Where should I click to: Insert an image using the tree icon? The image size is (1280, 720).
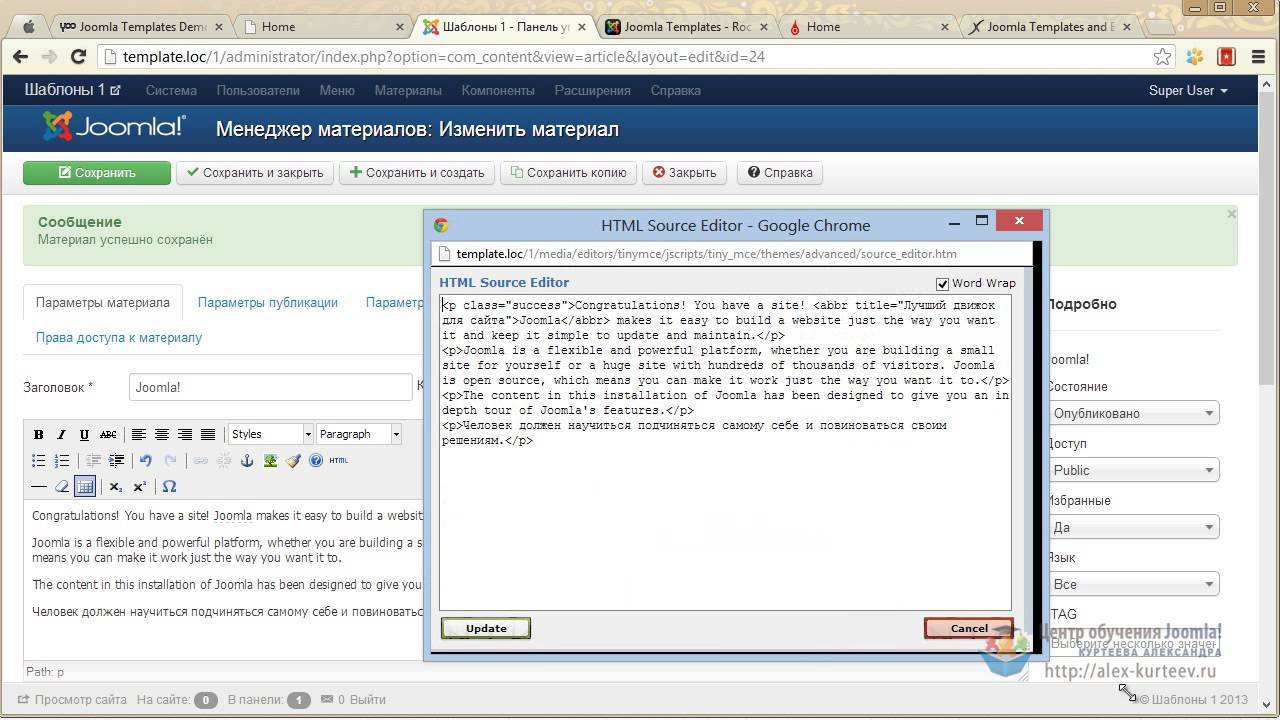coord(270,461)
